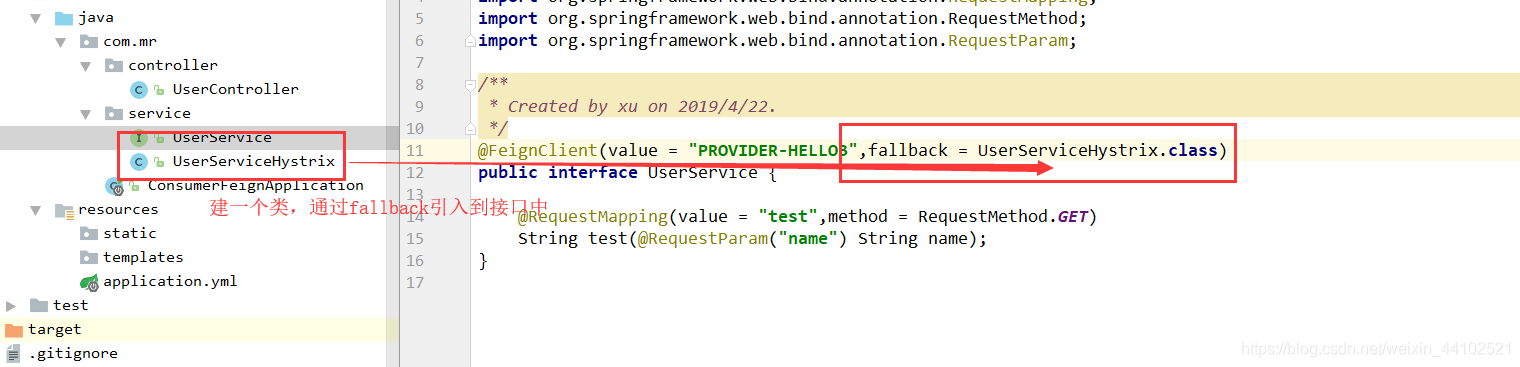1520x367 pixels.
Task: Select the target folder
Action: point(54,329)
